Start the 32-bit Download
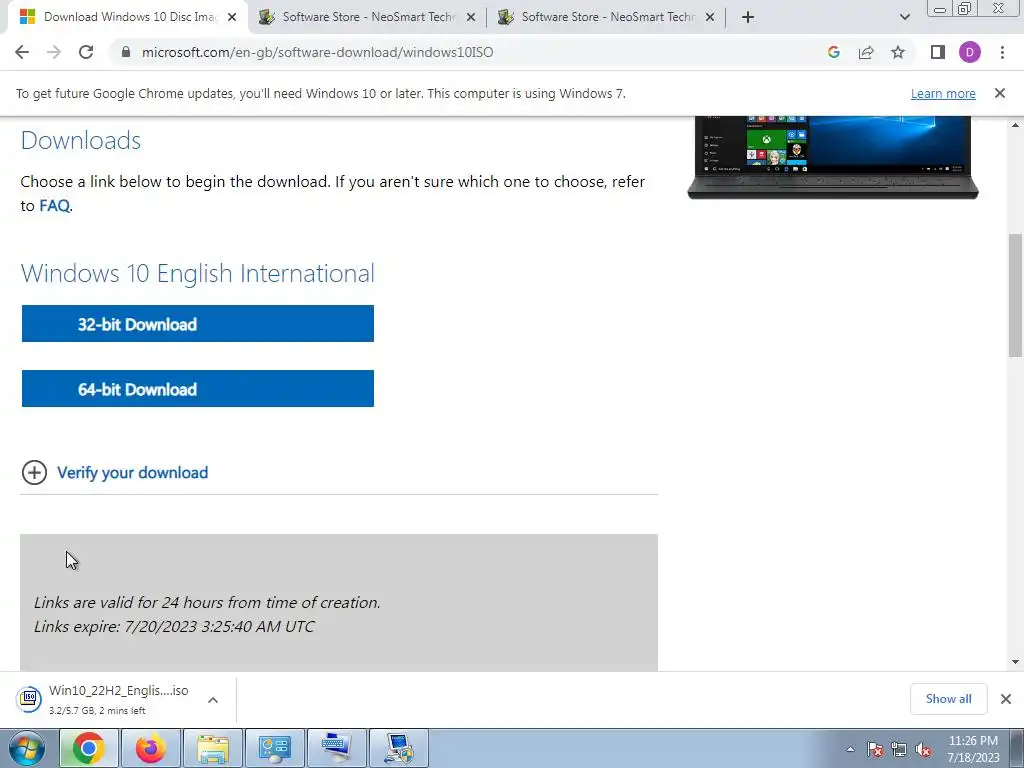Screen dimensions: 1024x768 coord(197,324)
